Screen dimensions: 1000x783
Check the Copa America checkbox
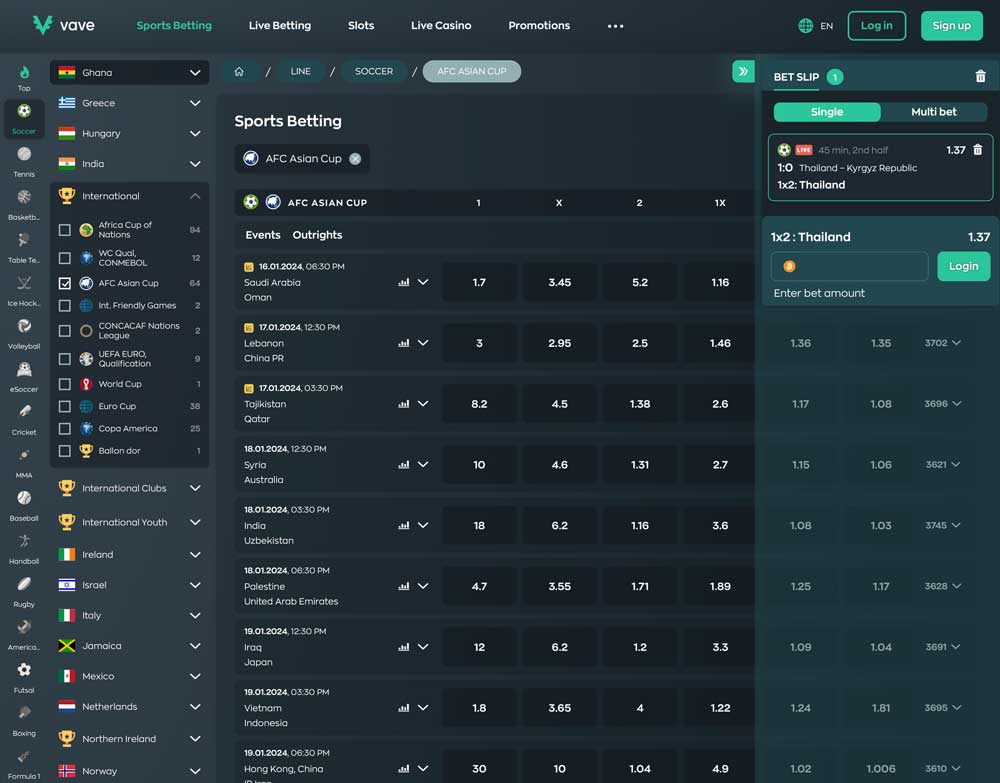[64, 428]
